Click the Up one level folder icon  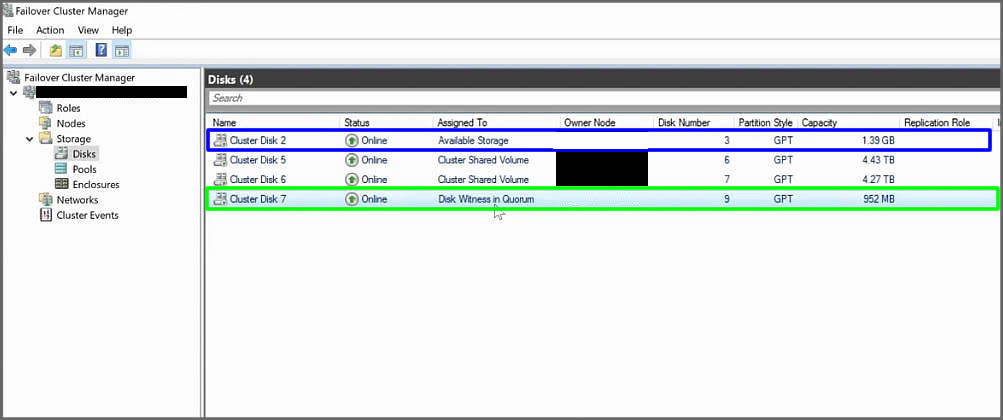point(56,51)
